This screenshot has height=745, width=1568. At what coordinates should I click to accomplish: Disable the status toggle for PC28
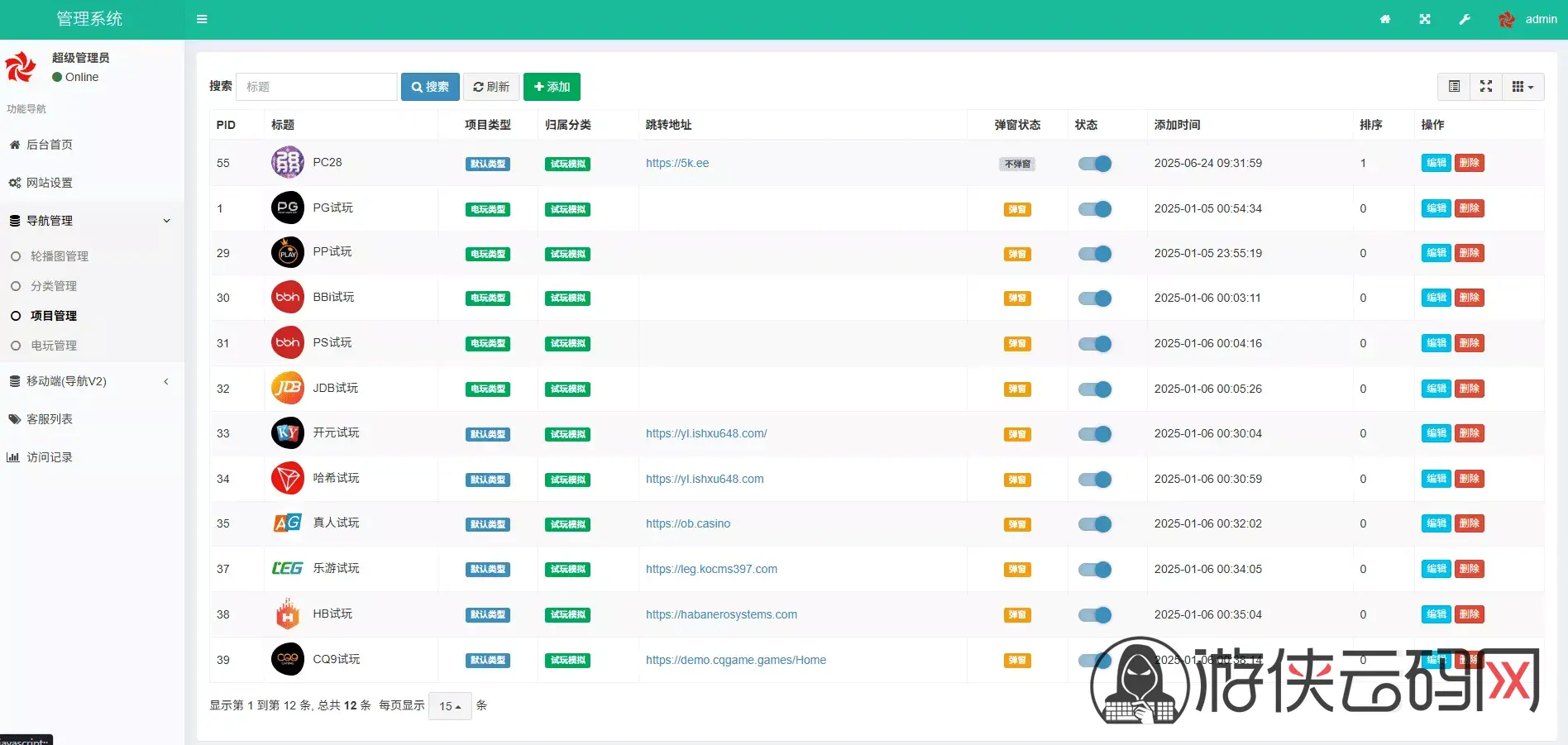tap(1094, 164)
